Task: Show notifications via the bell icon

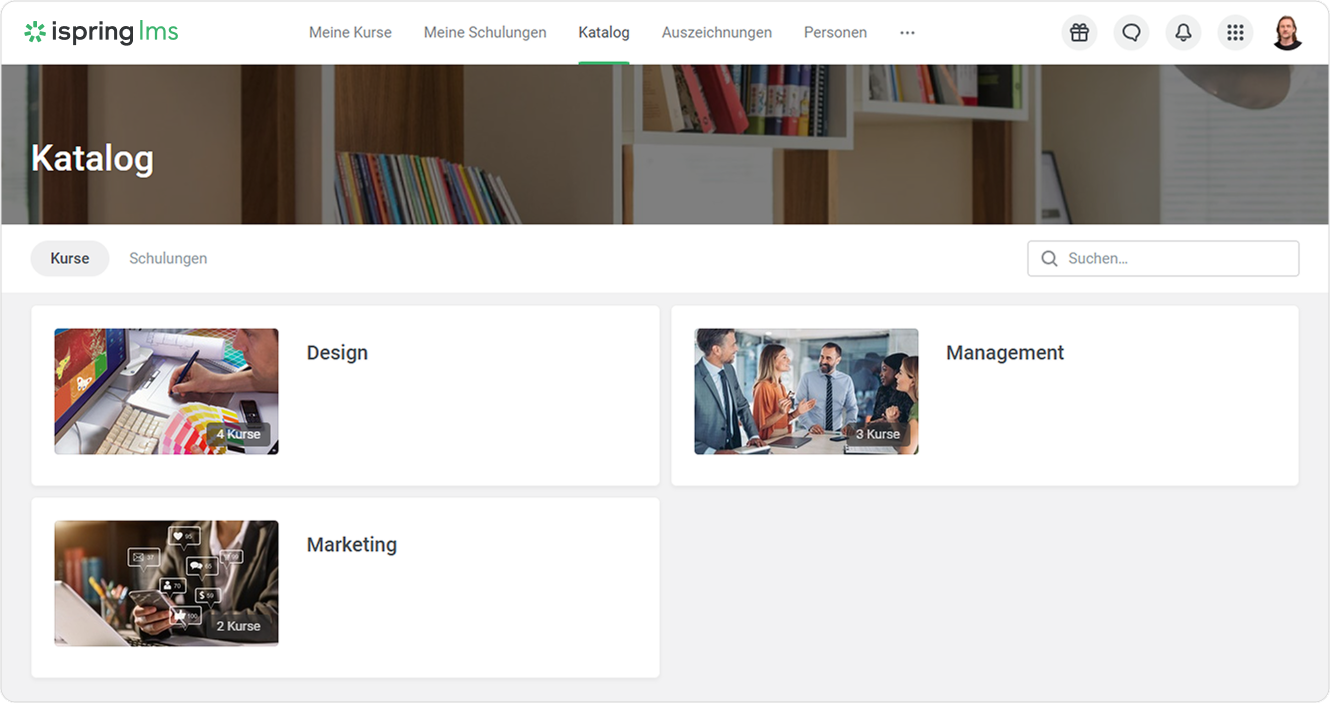Action: tap(1183, 33)
